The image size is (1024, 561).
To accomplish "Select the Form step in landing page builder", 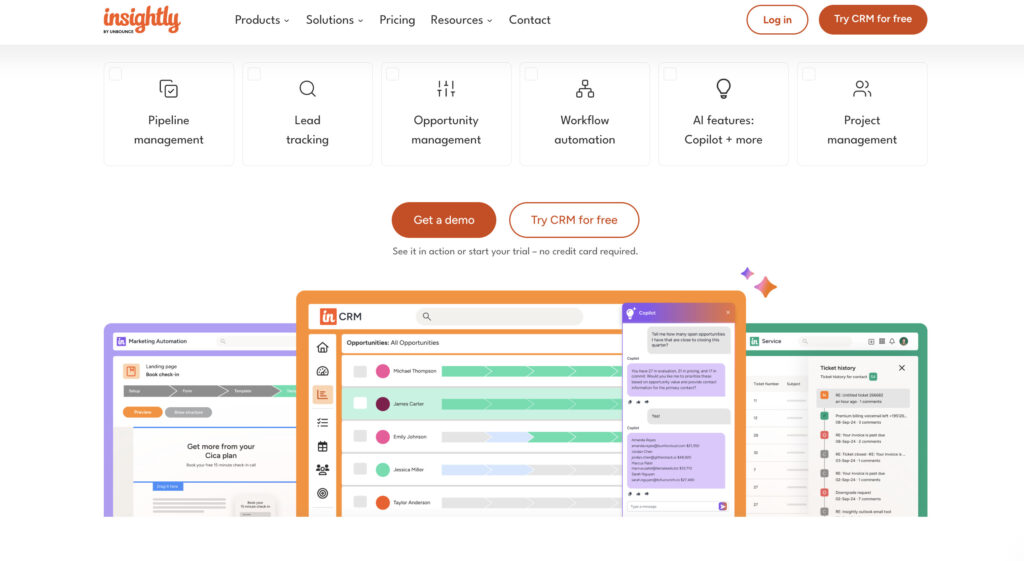I will pyautogui.click(x=198, y=391).
